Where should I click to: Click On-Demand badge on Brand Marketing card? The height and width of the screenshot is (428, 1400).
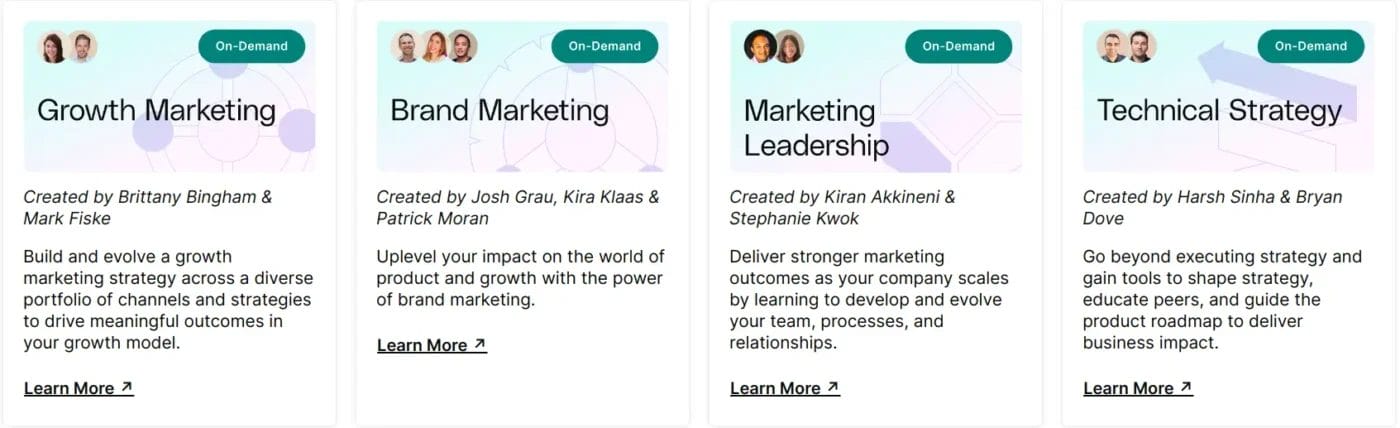605,46
